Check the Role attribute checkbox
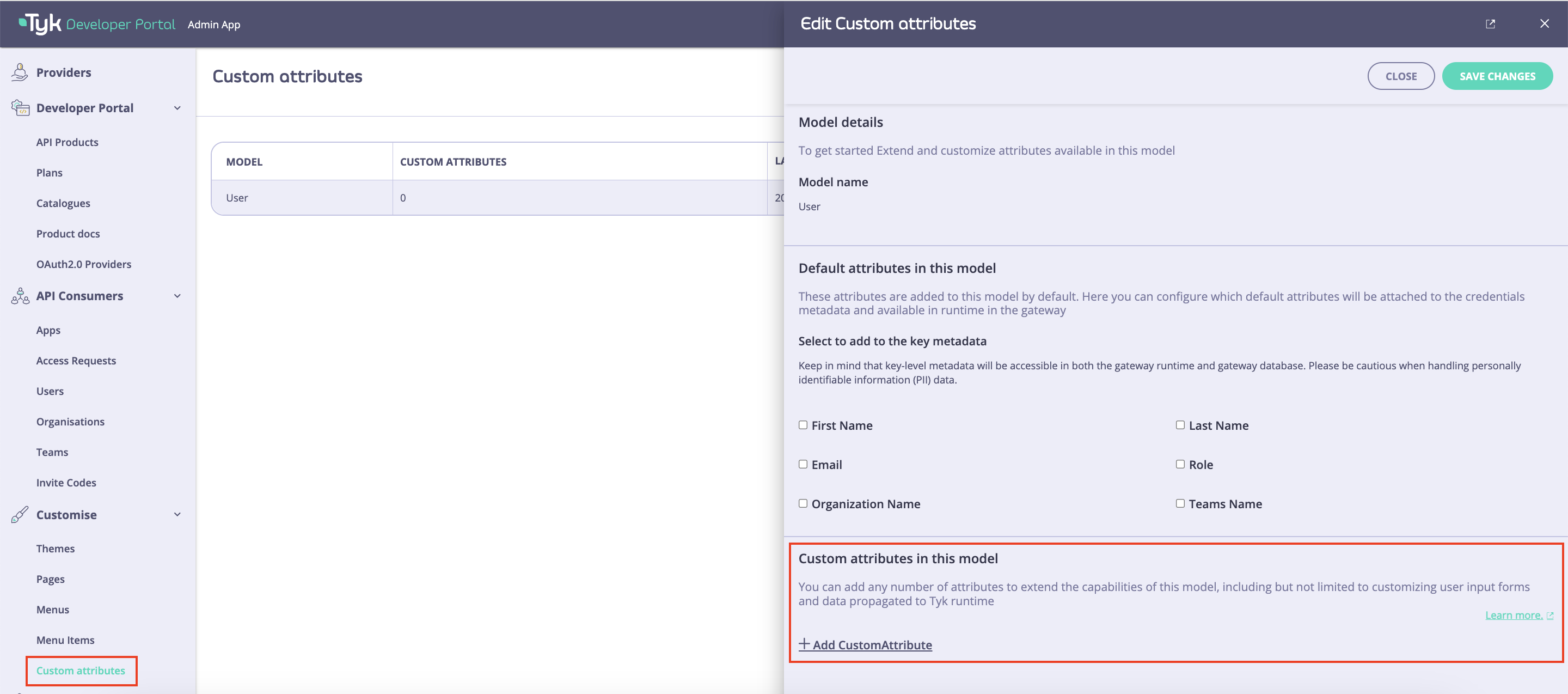Image resolution: width=1568 pixels, height=694 pixels. point(1180,464)
